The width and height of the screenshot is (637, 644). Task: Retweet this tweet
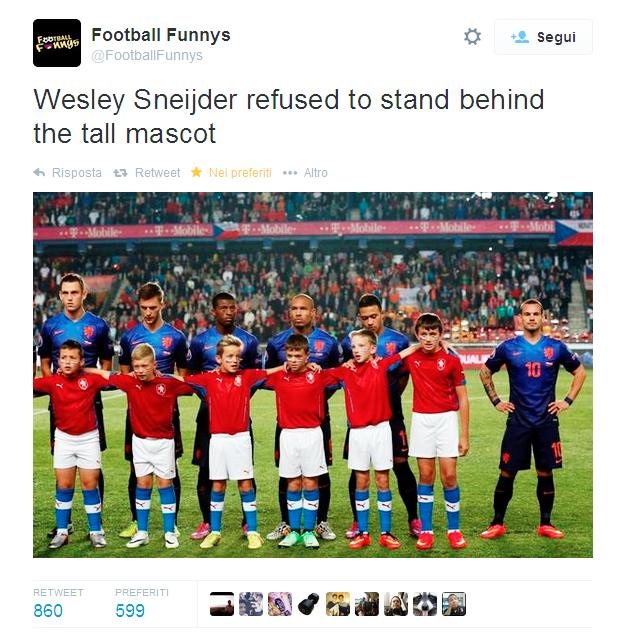147,172
